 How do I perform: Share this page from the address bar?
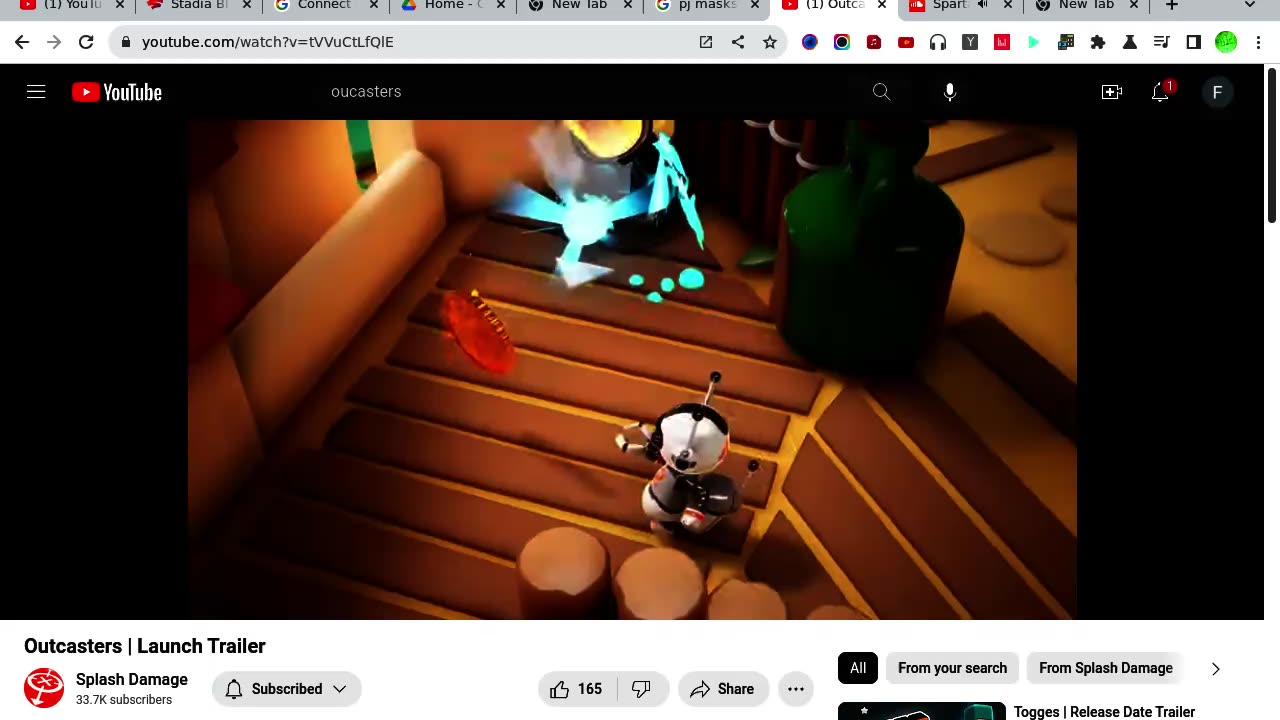pos(738,42)
